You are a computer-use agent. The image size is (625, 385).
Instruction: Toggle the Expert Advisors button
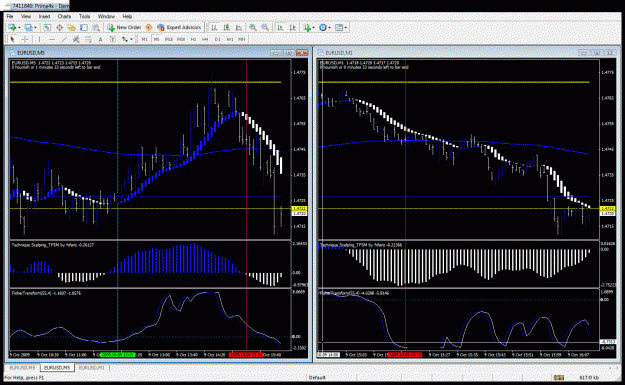point(179,28)
